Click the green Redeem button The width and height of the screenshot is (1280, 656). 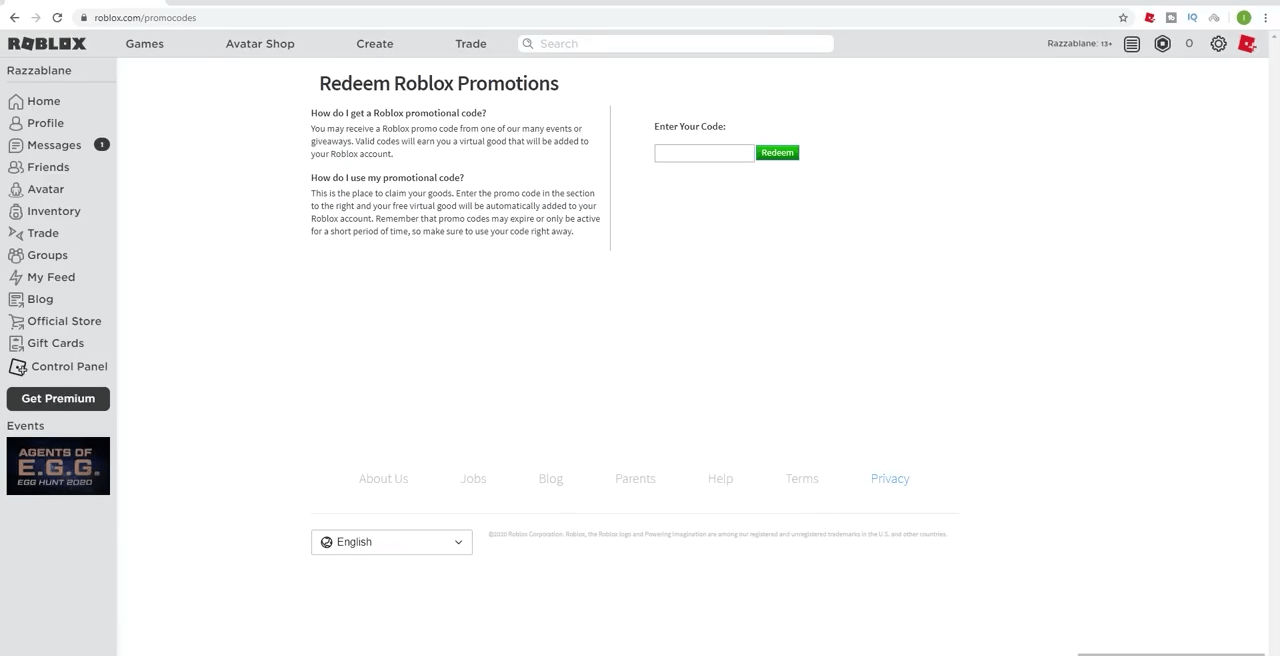[x=777, y=153]
